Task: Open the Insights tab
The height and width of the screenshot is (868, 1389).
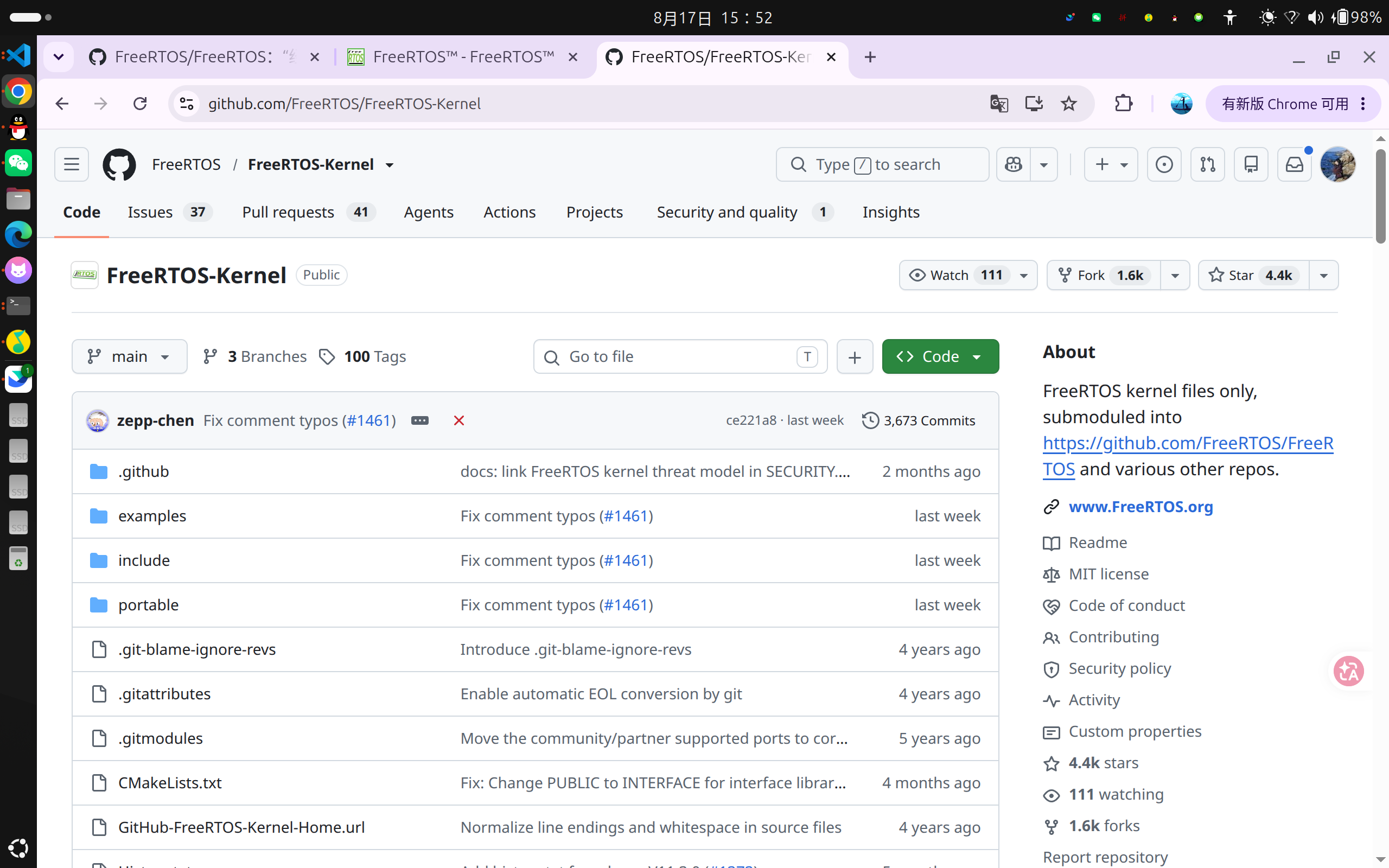Action: point(891,213)
